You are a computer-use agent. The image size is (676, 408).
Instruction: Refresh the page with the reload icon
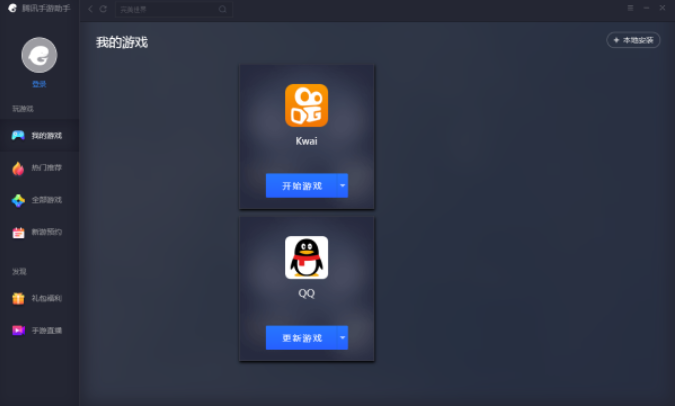coord(103,9)
